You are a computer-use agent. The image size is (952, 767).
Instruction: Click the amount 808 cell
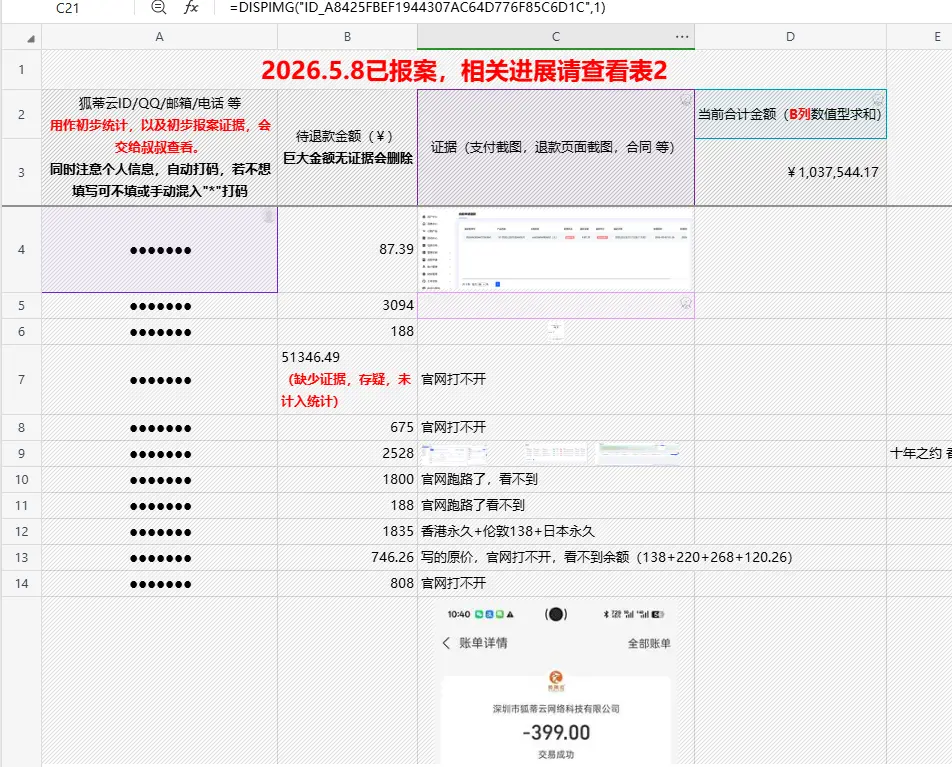[347, 584]
